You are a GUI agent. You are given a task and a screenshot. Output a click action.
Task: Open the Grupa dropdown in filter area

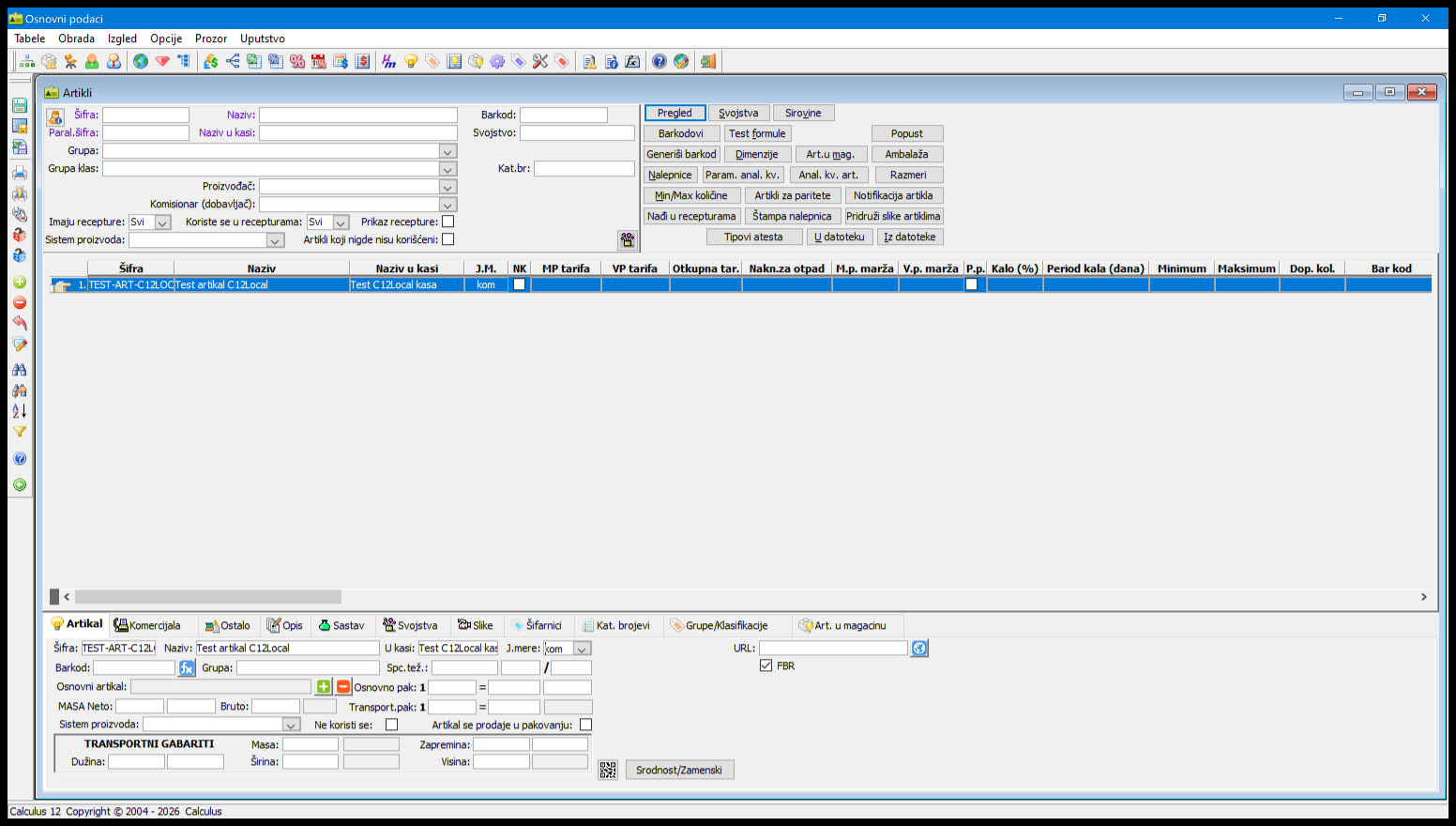(447, 151)
